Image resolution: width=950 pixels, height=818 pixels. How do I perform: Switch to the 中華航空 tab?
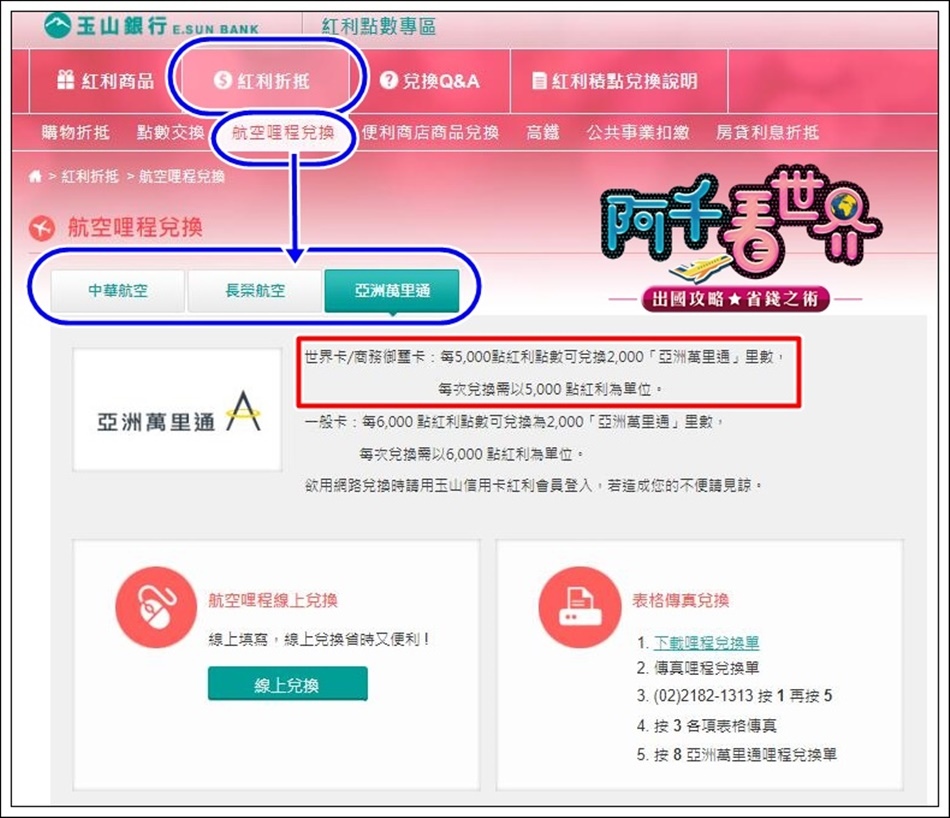(x=118, y=291)
